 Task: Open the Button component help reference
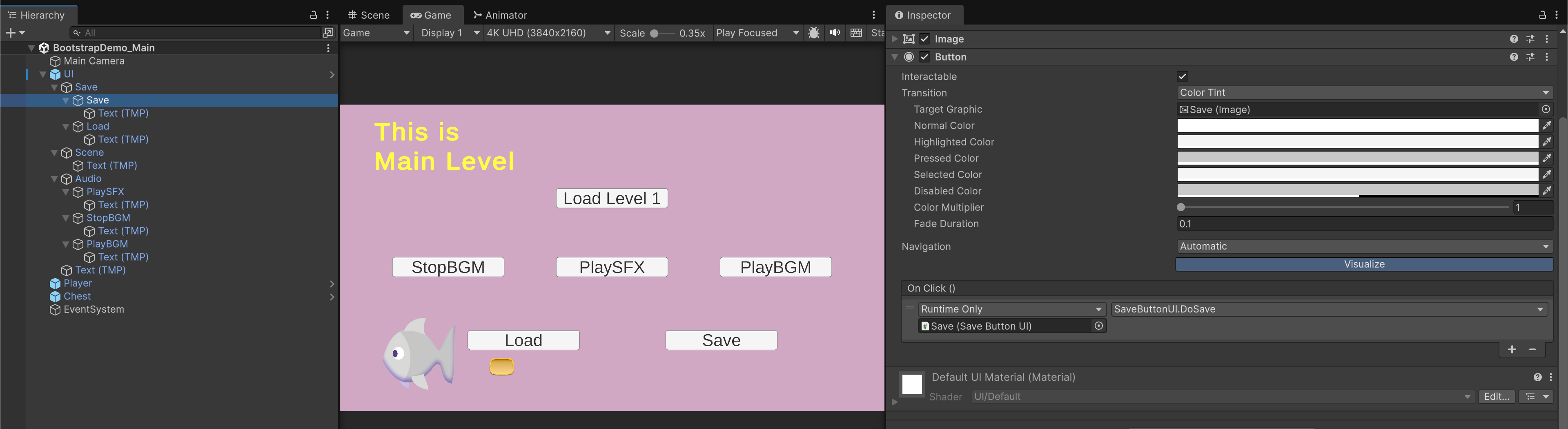click(x=1514, y=57)
